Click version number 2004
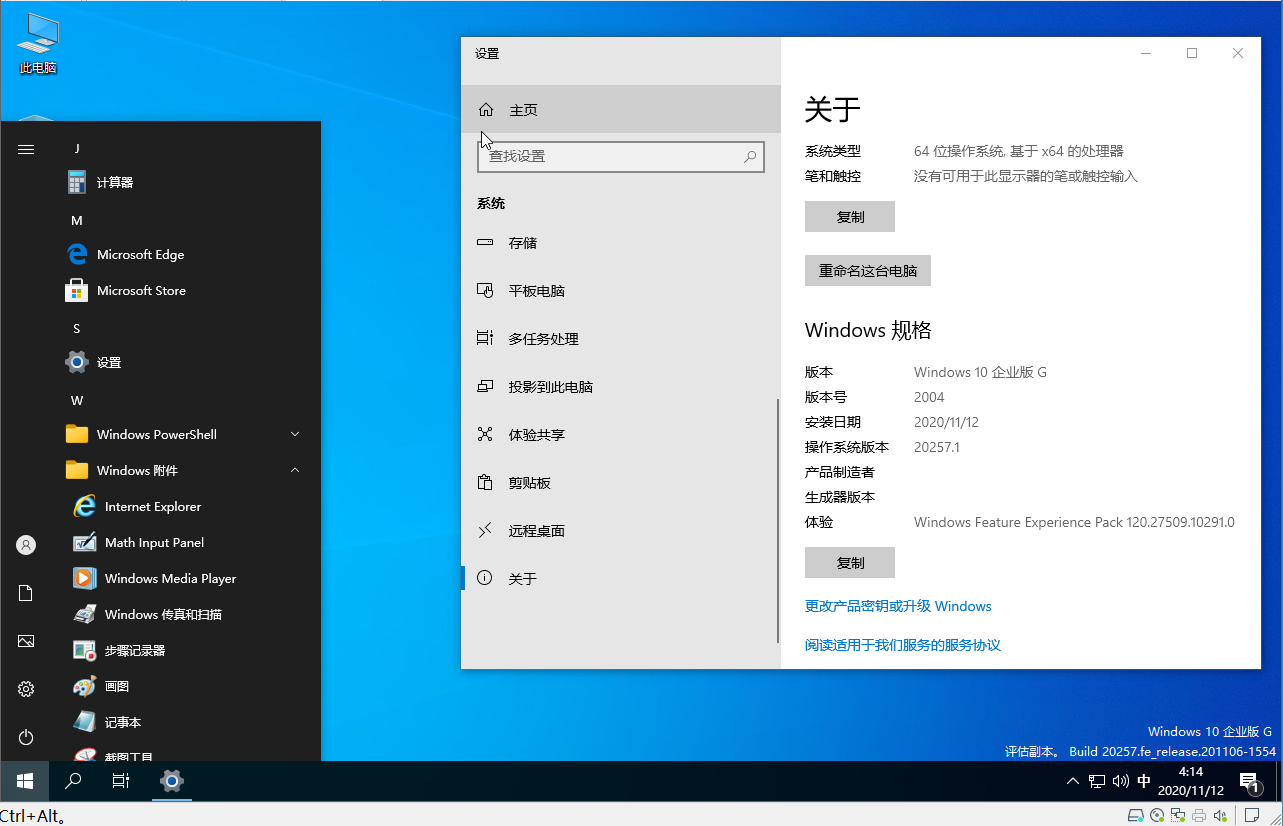1283x826 pixels. (x=929, y=397)
